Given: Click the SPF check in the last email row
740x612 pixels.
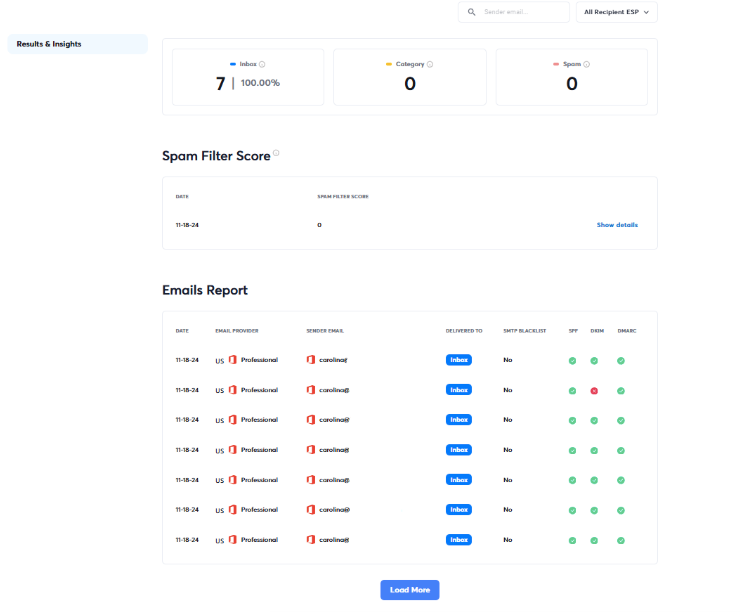Looking at the screenshot, I should (x=572, y=540).
